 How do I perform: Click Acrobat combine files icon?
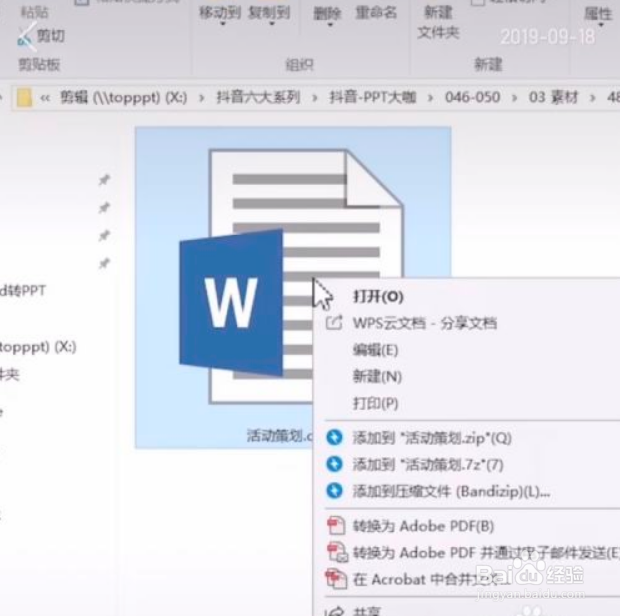point(336,579)
